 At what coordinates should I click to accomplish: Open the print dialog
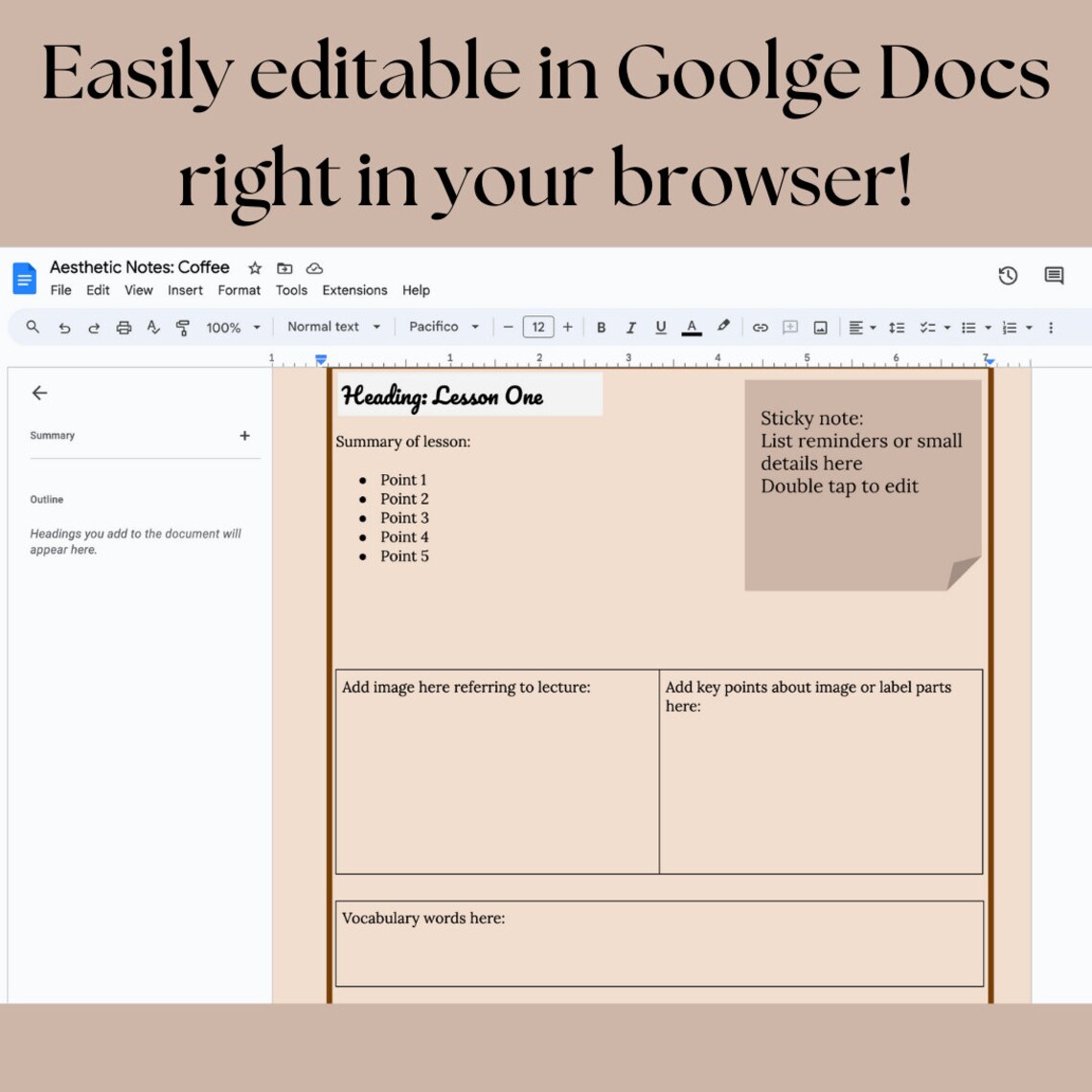[124, 327]
